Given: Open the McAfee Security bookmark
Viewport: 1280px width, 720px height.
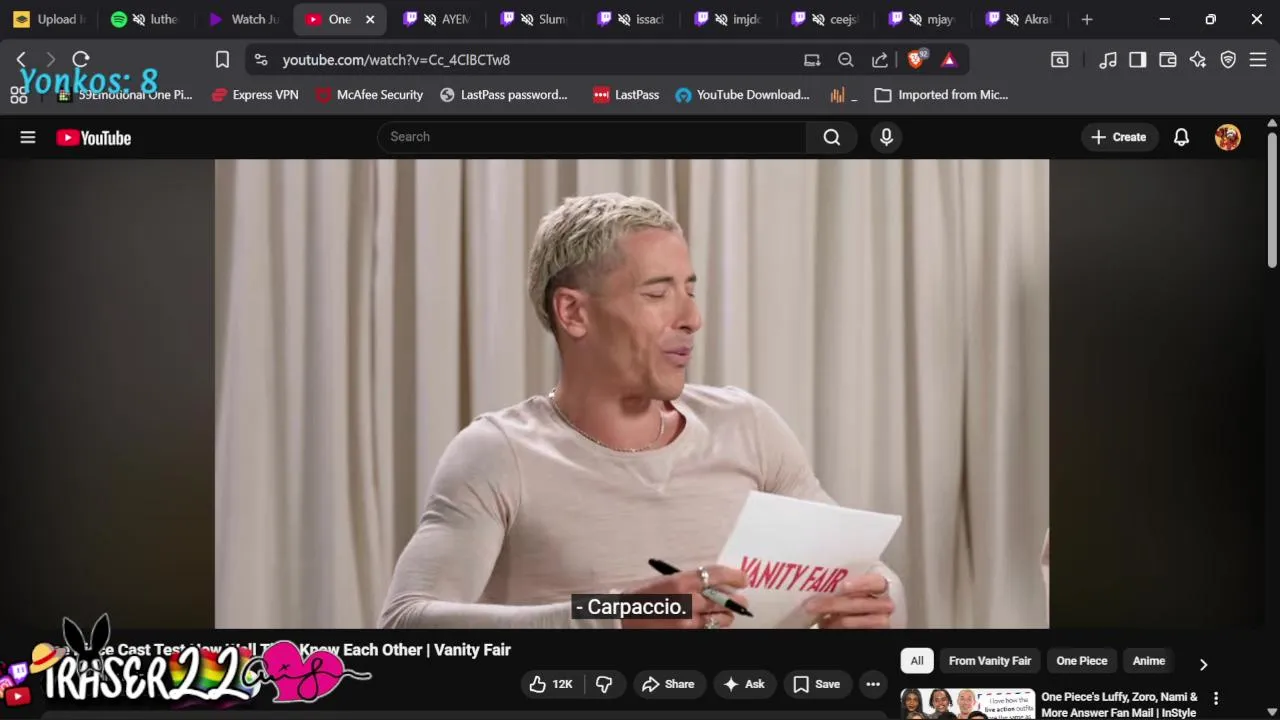Looking at the screenshot, I should (x=370, y=95).
